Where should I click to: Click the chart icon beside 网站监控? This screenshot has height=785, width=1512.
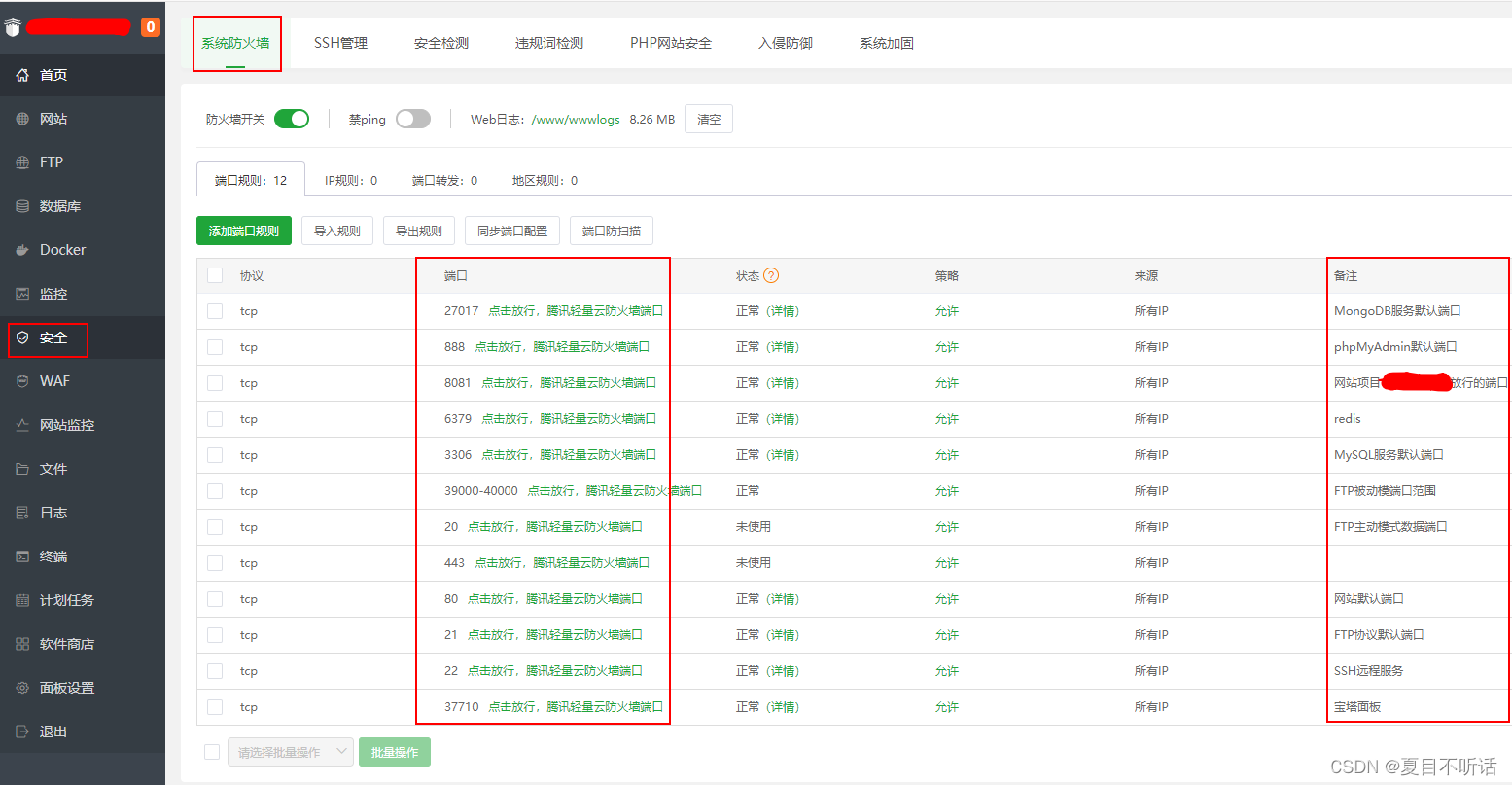[x=22, y=425]
